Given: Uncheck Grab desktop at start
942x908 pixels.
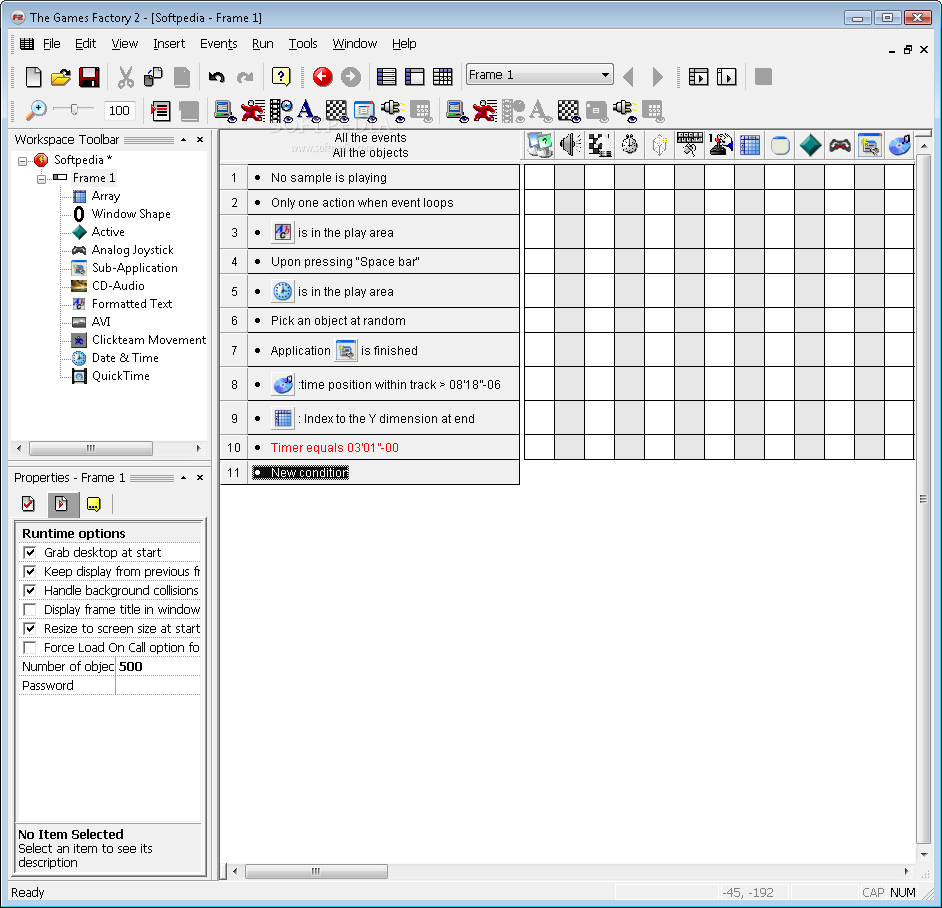Looking at the screenshot, I should pyautogui.click(x=30, y=553).
